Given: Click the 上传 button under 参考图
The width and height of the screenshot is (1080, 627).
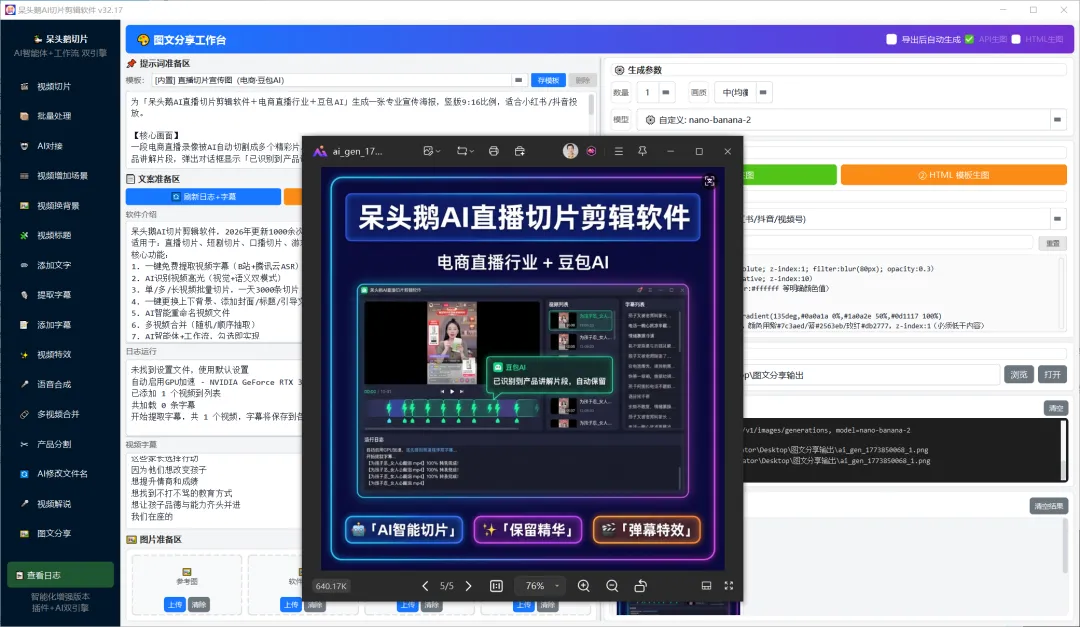Looking at the screenshot, I should [x=175, y=604].
